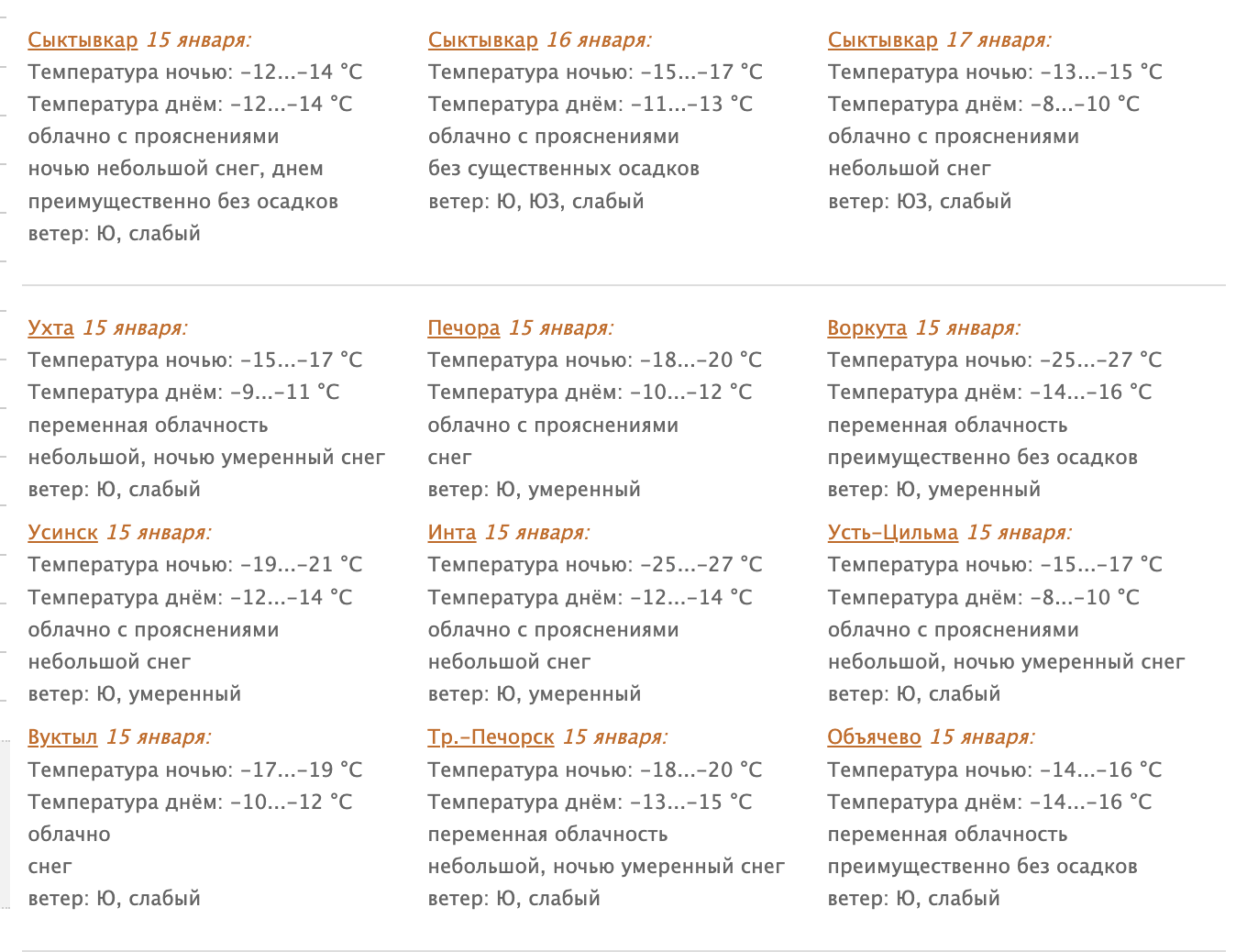Click the Сыктывкар link for 16 января

[x=482, y=40]
